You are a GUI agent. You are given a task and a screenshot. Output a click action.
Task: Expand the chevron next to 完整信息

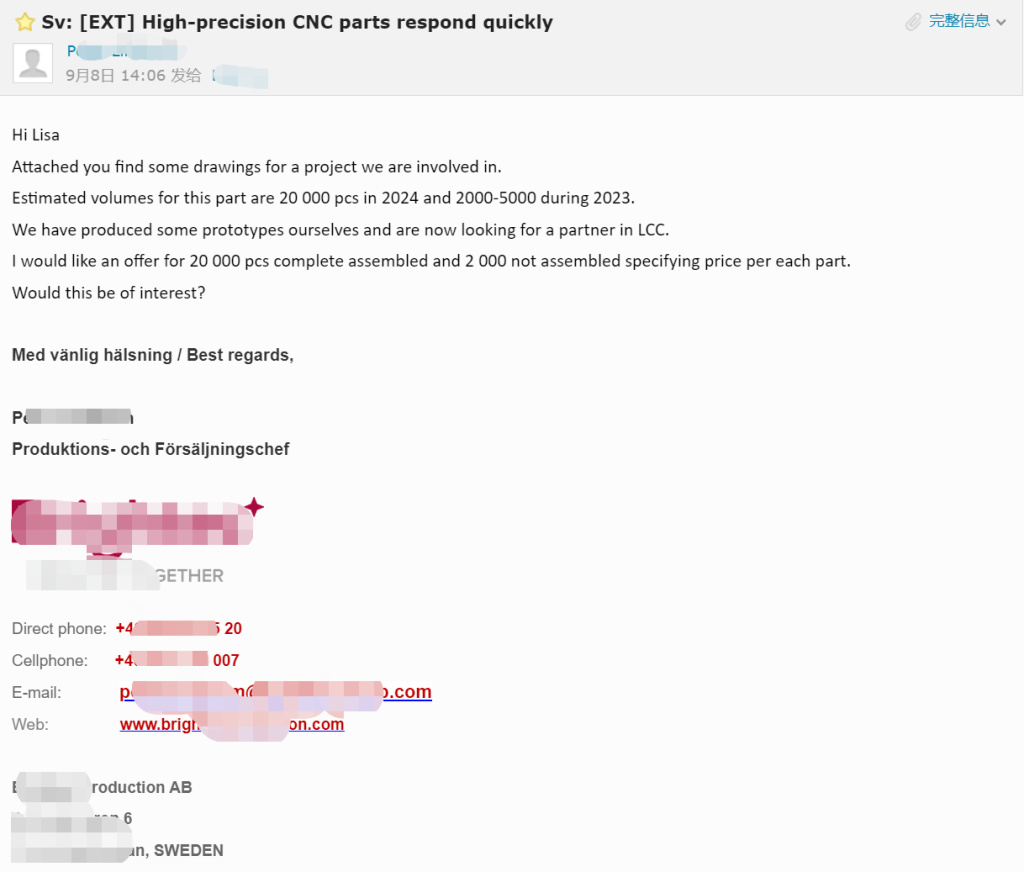point(1001,22)
